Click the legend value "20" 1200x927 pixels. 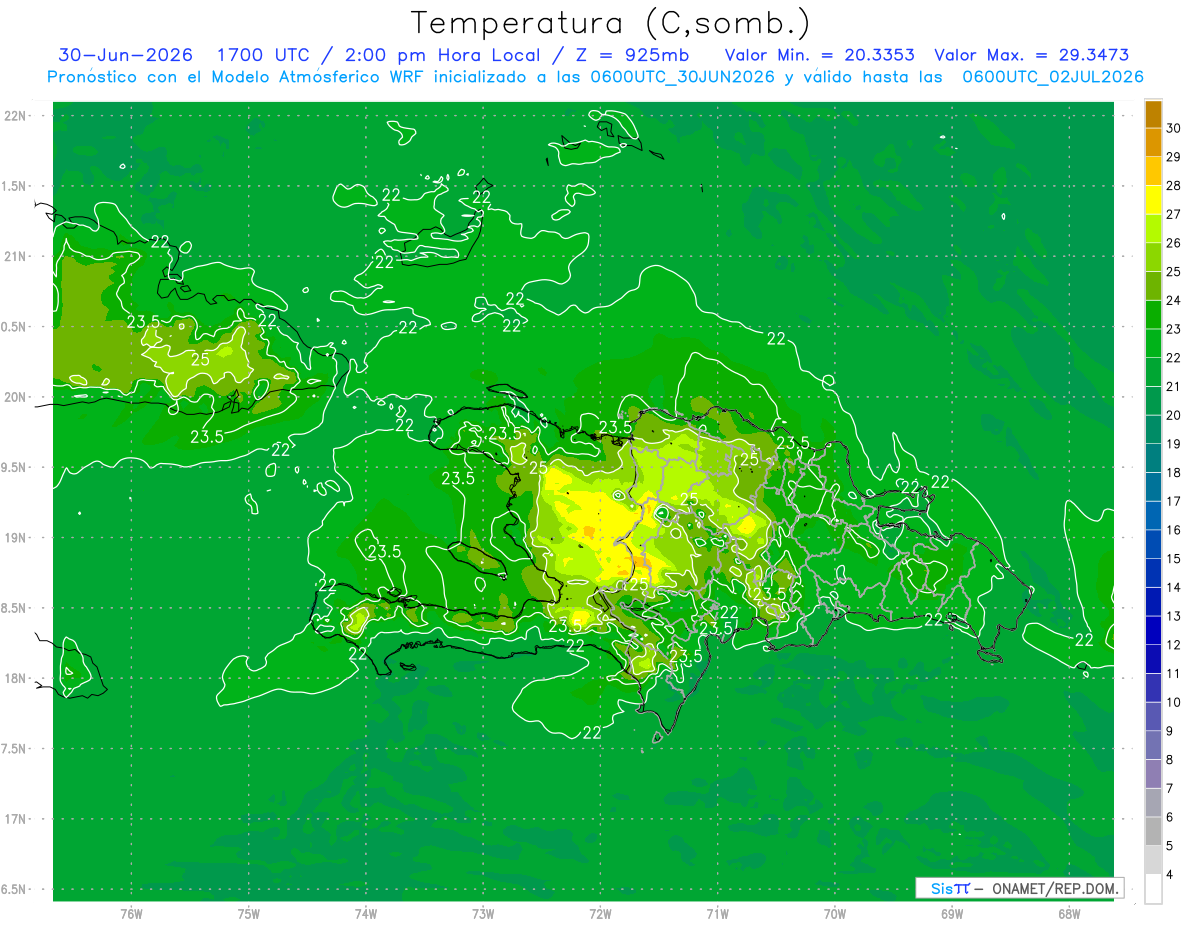tap(1174, 415)
